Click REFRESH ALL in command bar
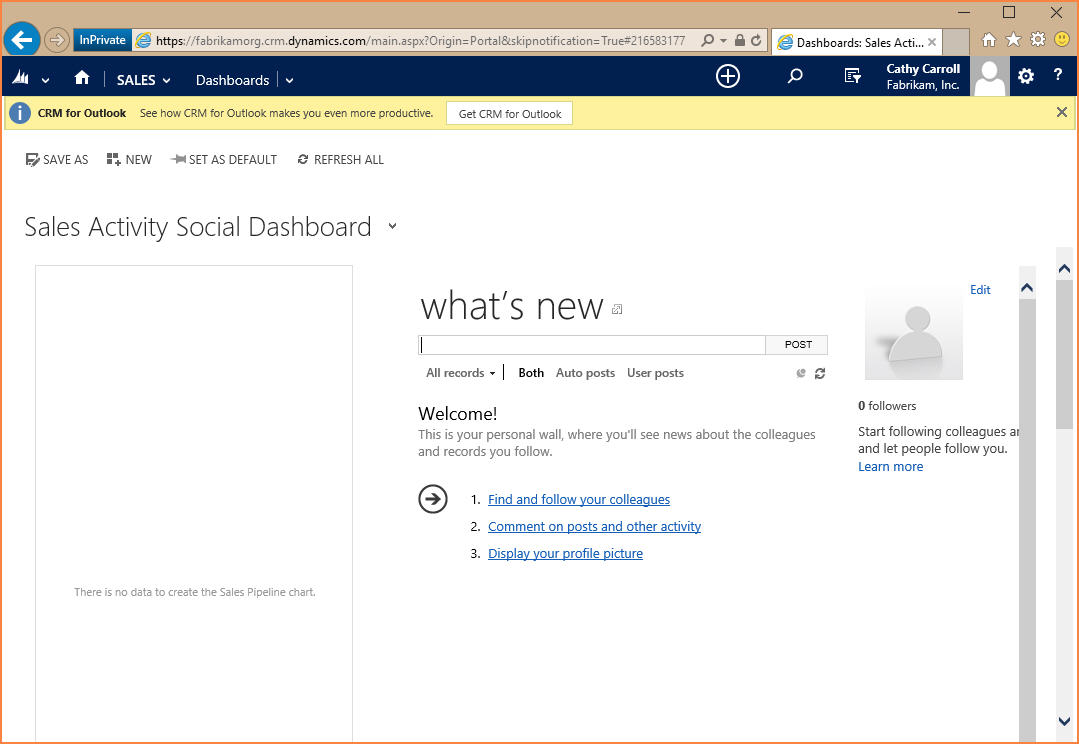The width and height of the screenshot is (1079, 744). point(340,159)
